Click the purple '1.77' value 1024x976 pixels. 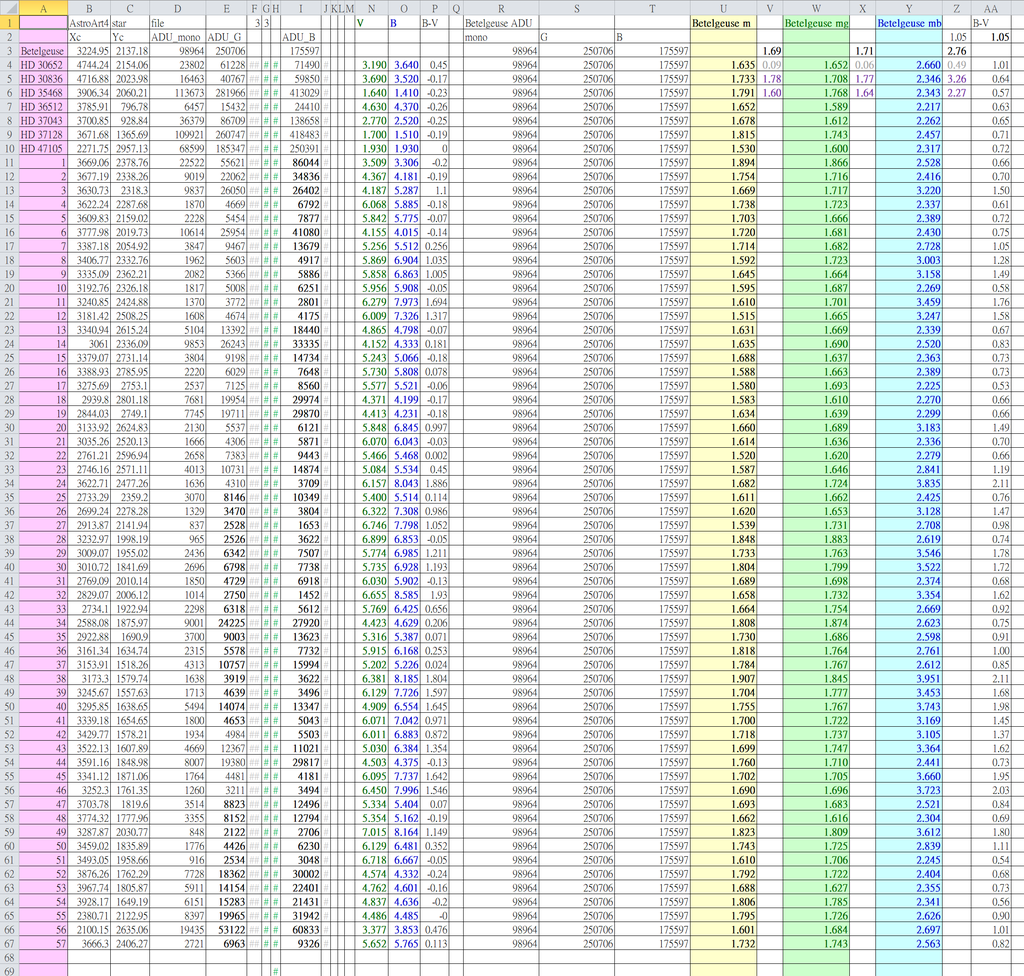click(x=863, y=79)
